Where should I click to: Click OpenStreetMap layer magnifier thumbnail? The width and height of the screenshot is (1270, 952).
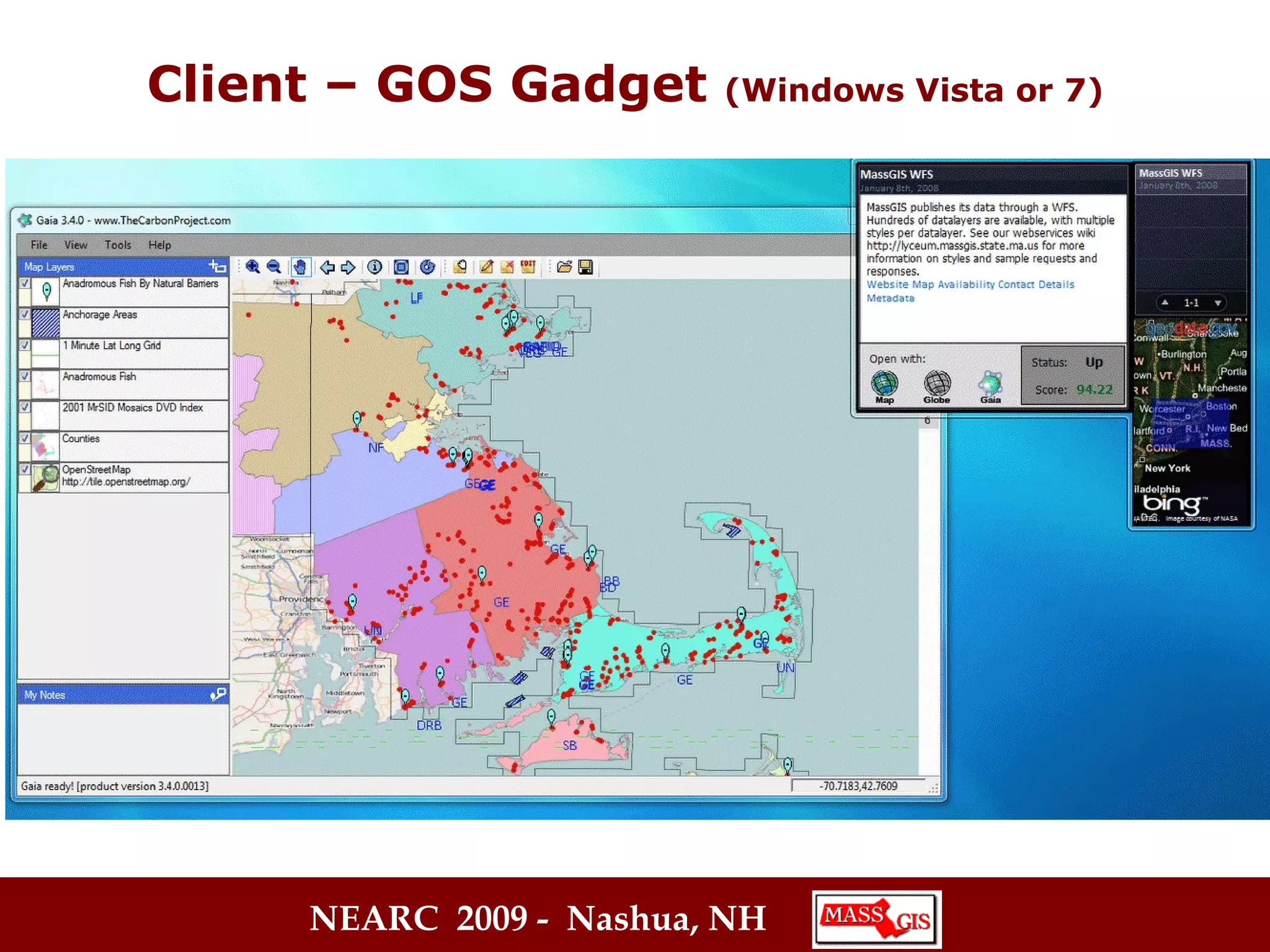pyautogui.click(x=45, y=477)
